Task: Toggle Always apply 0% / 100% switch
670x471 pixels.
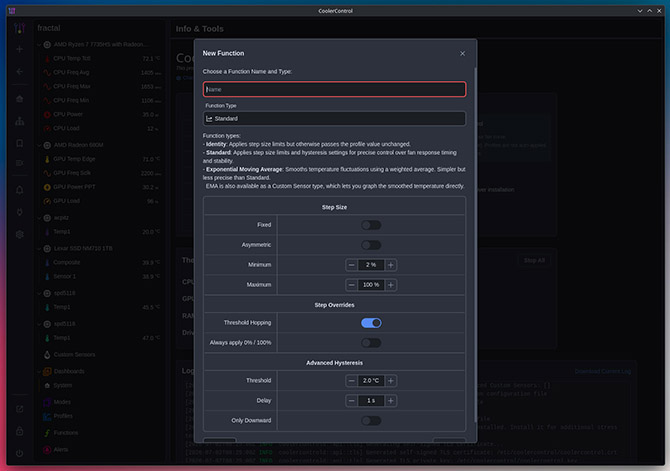Action: click(x=371, y=342)
